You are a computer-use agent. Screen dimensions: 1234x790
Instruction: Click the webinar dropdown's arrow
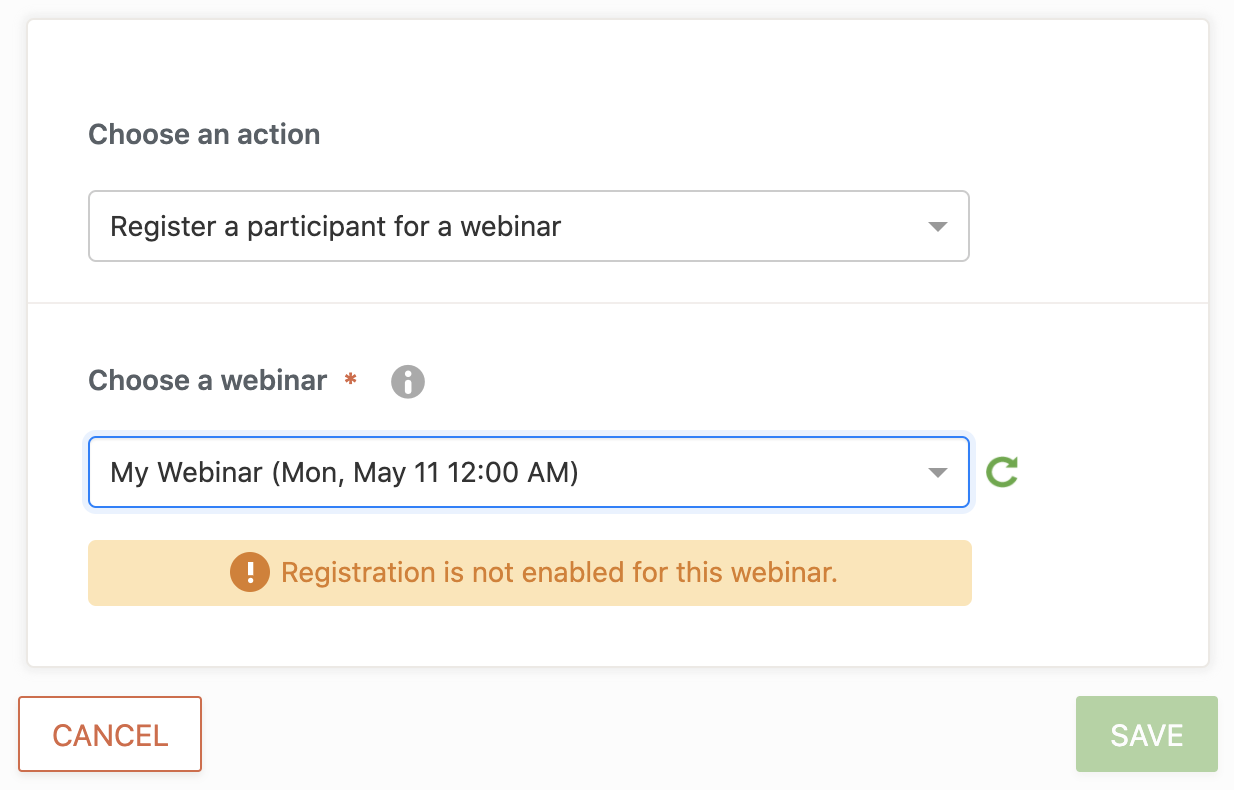click(937, 472)
